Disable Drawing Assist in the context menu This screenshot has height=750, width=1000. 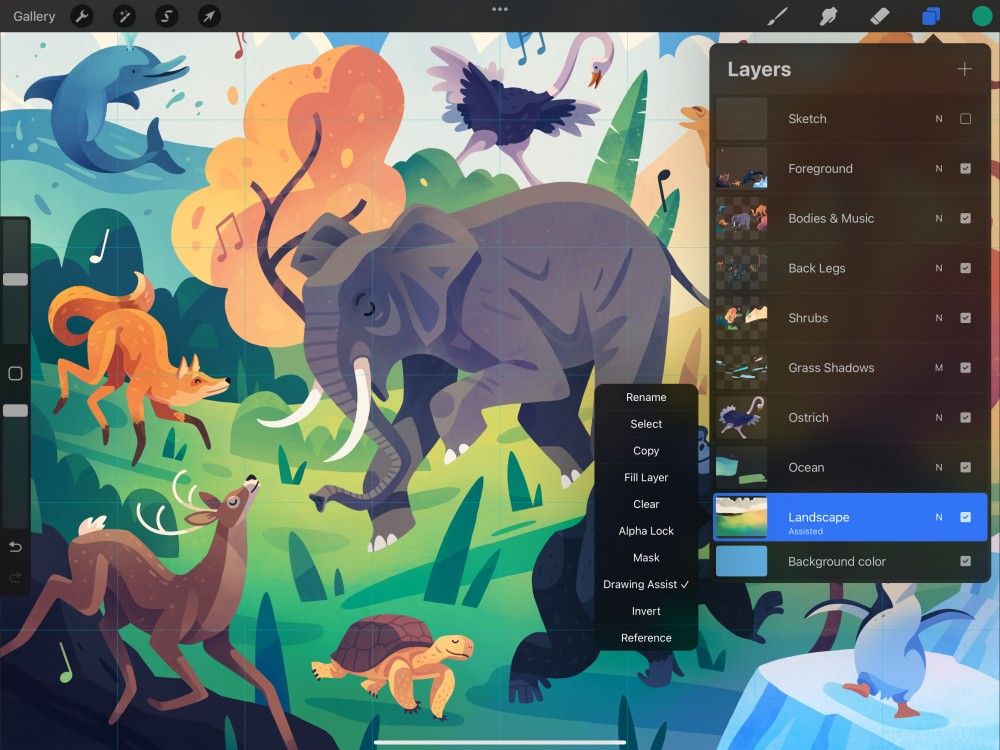coord(646,583)
